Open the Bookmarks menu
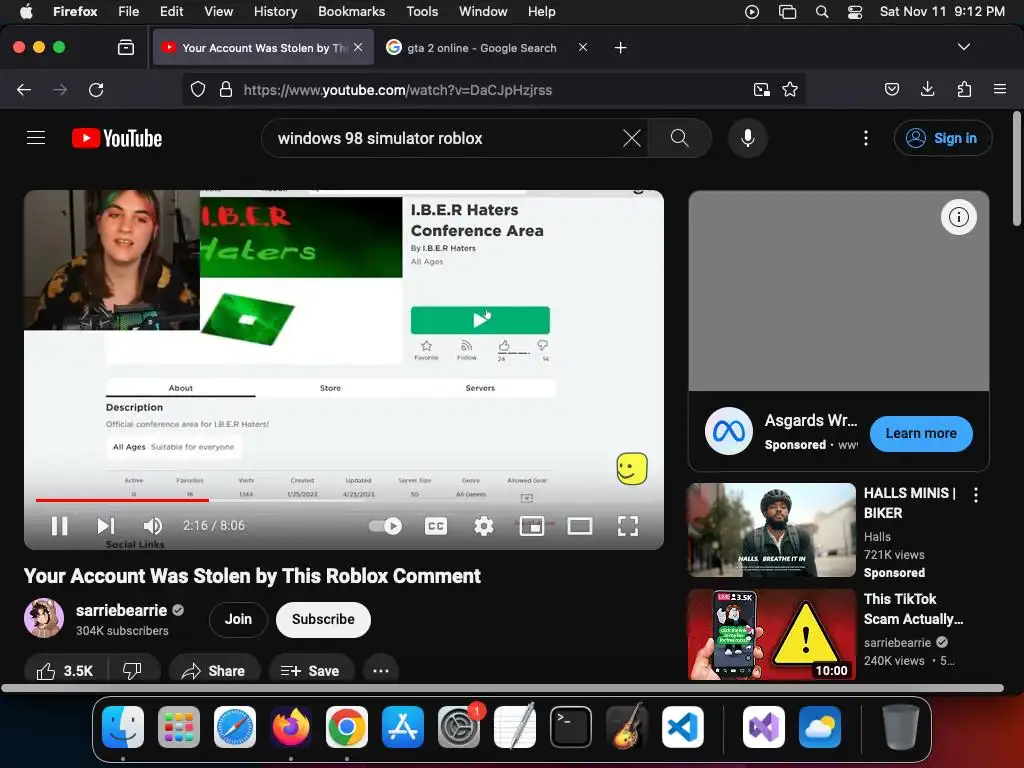The image size is (1024, 768). pyautogui.click(x=351, y=11)
